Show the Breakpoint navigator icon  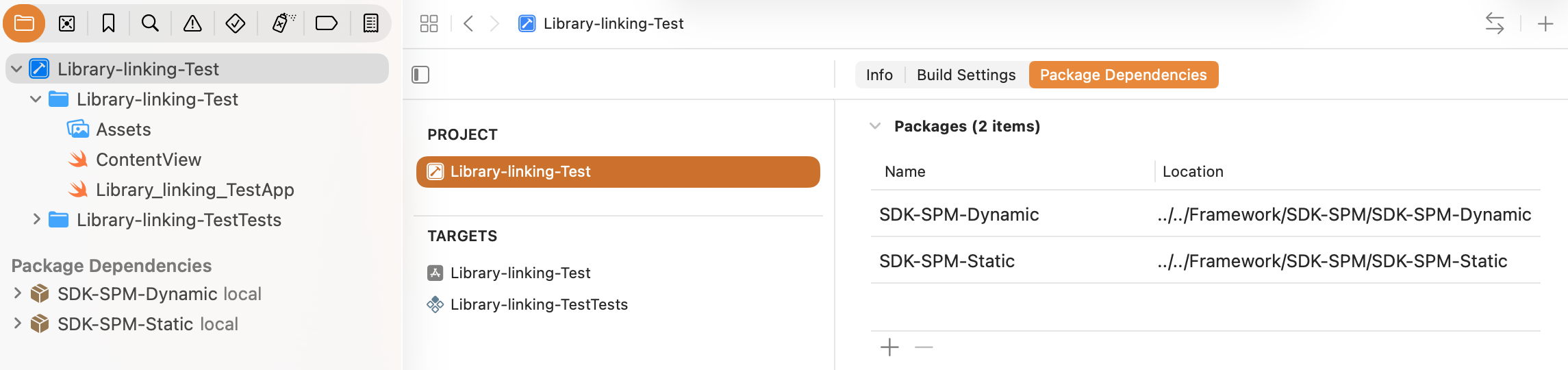tap(326, 24)
